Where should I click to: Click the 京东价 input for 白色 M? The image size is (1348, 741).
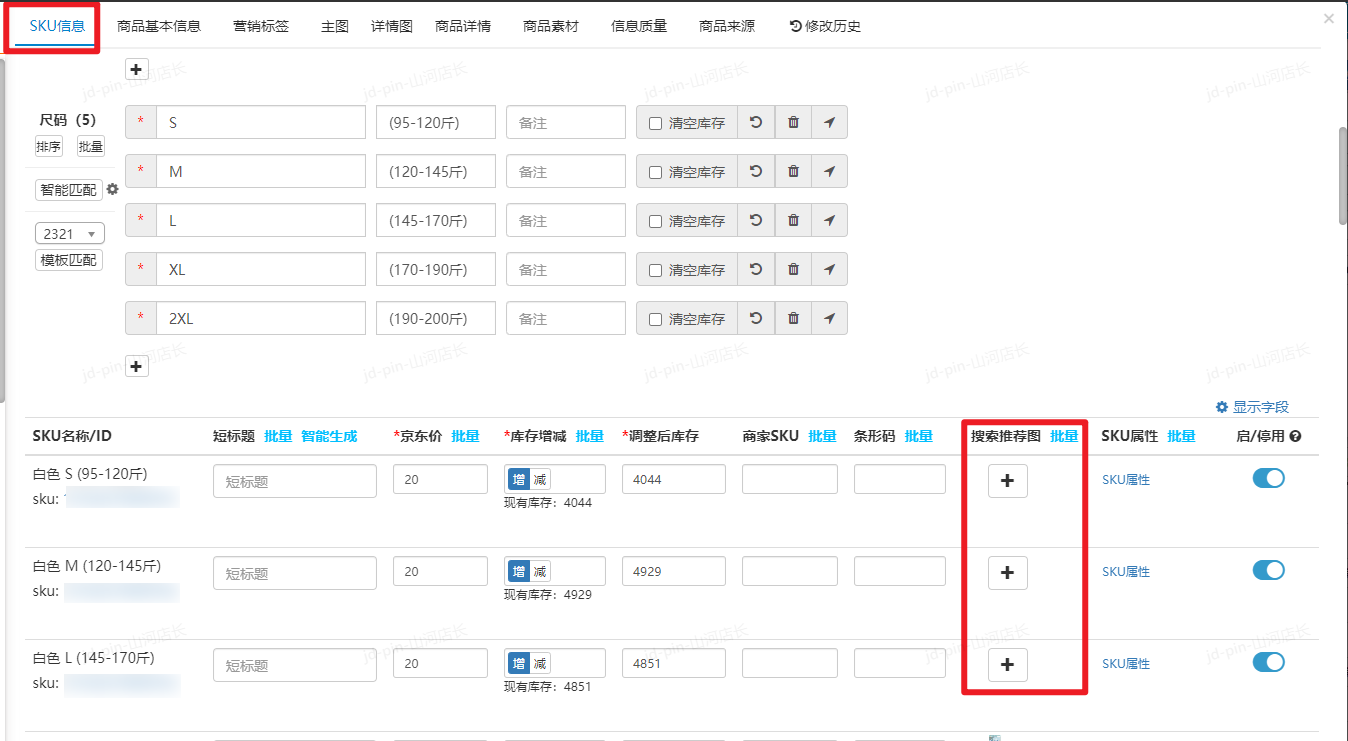[x=440, y=572]
